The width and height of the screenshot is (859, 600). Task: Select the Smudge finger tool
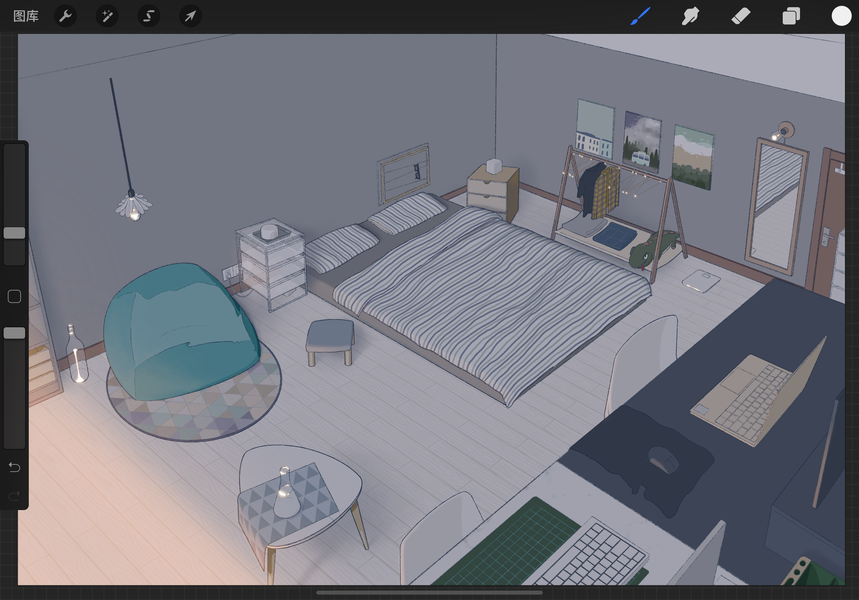(690, 16)
